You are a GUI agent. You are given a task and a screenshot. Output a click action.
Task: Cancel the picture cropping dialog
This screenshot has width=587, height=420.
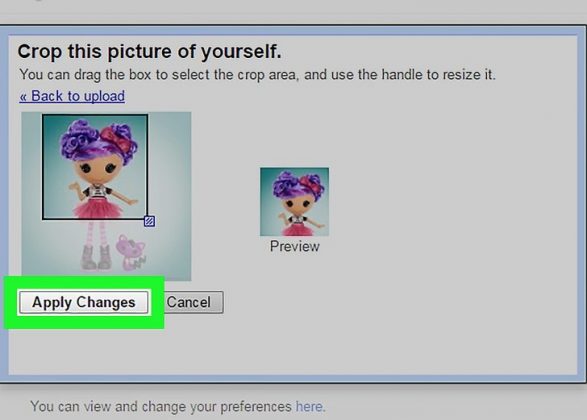tap(189, 302)
